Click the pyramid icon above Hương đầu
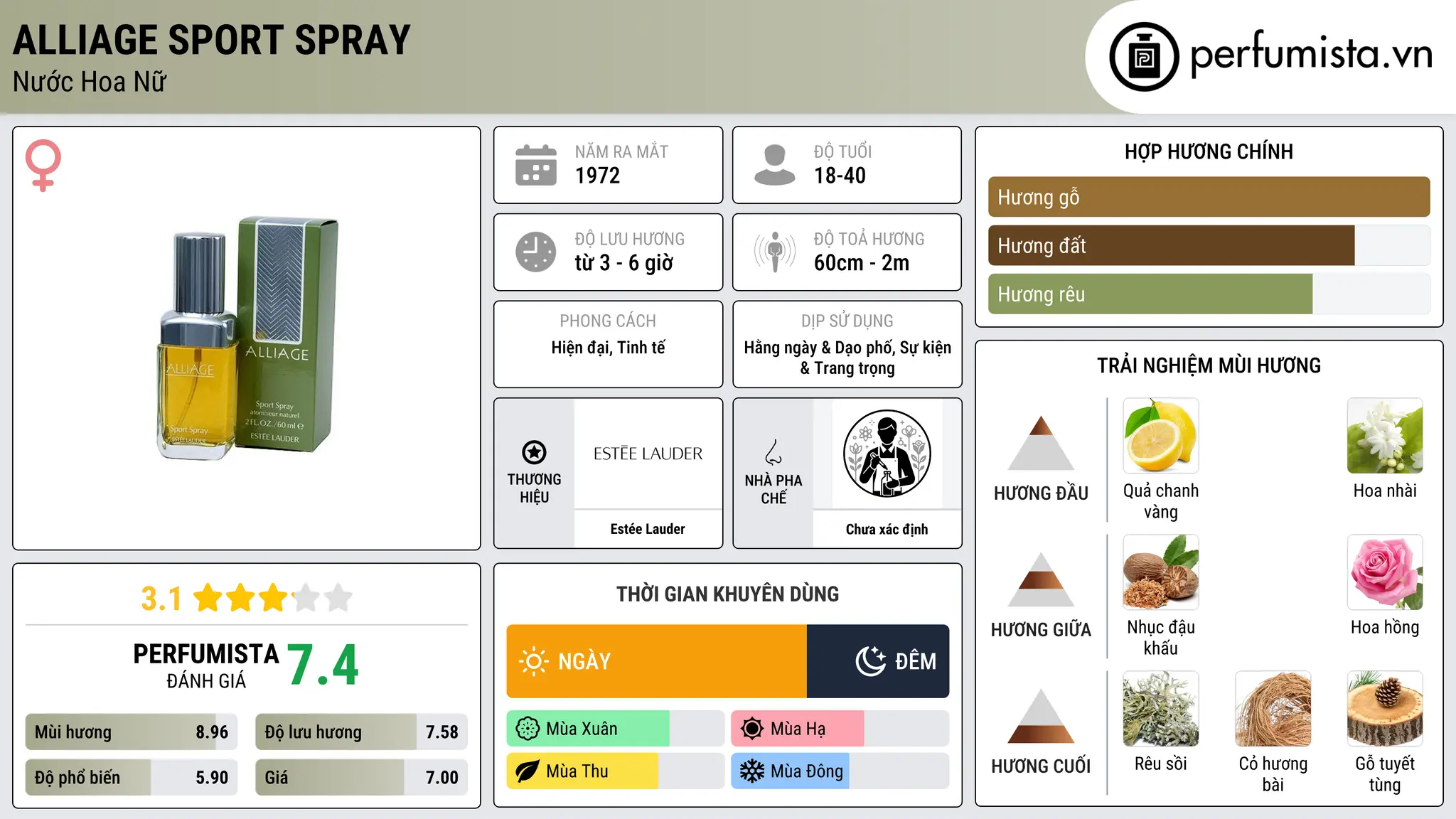The image size is (1456, 819). 1041,443
